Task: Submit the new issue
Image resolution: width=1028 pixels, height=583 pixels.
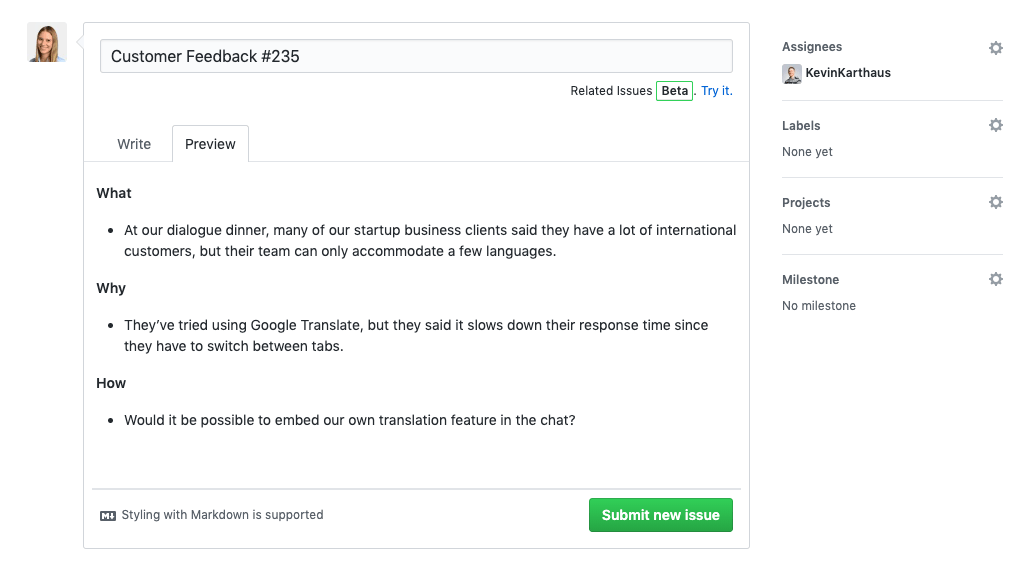Action: pyautogui.click(x=660, y=514)
